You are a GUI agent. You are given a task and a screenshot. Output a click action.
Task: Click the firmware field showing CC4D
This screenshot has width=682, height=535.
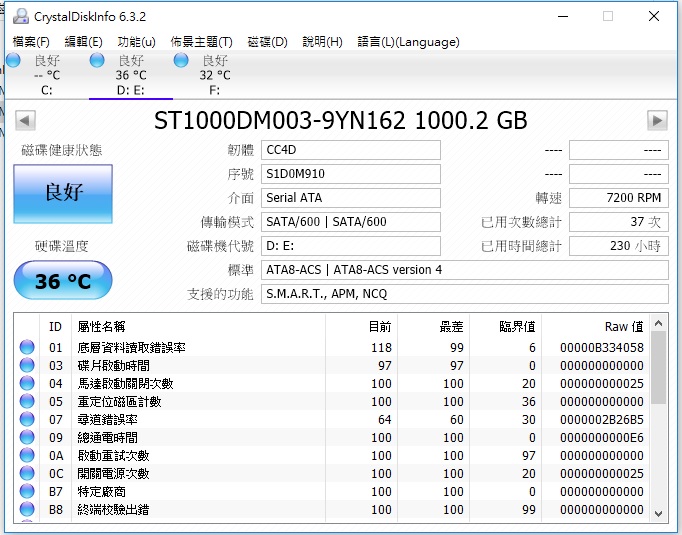pos(351,150)
